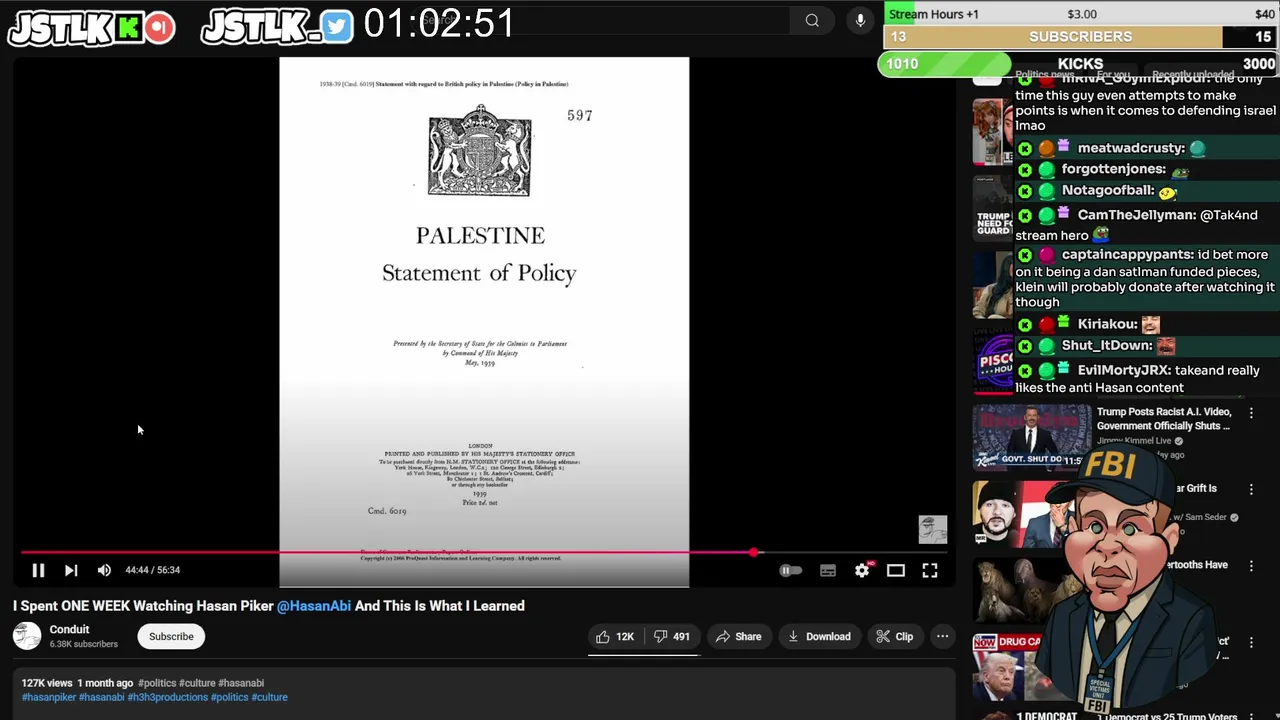1280x720 pixels.
Task: Click the channel watermark in video corner
Action: tap(932, 529)
